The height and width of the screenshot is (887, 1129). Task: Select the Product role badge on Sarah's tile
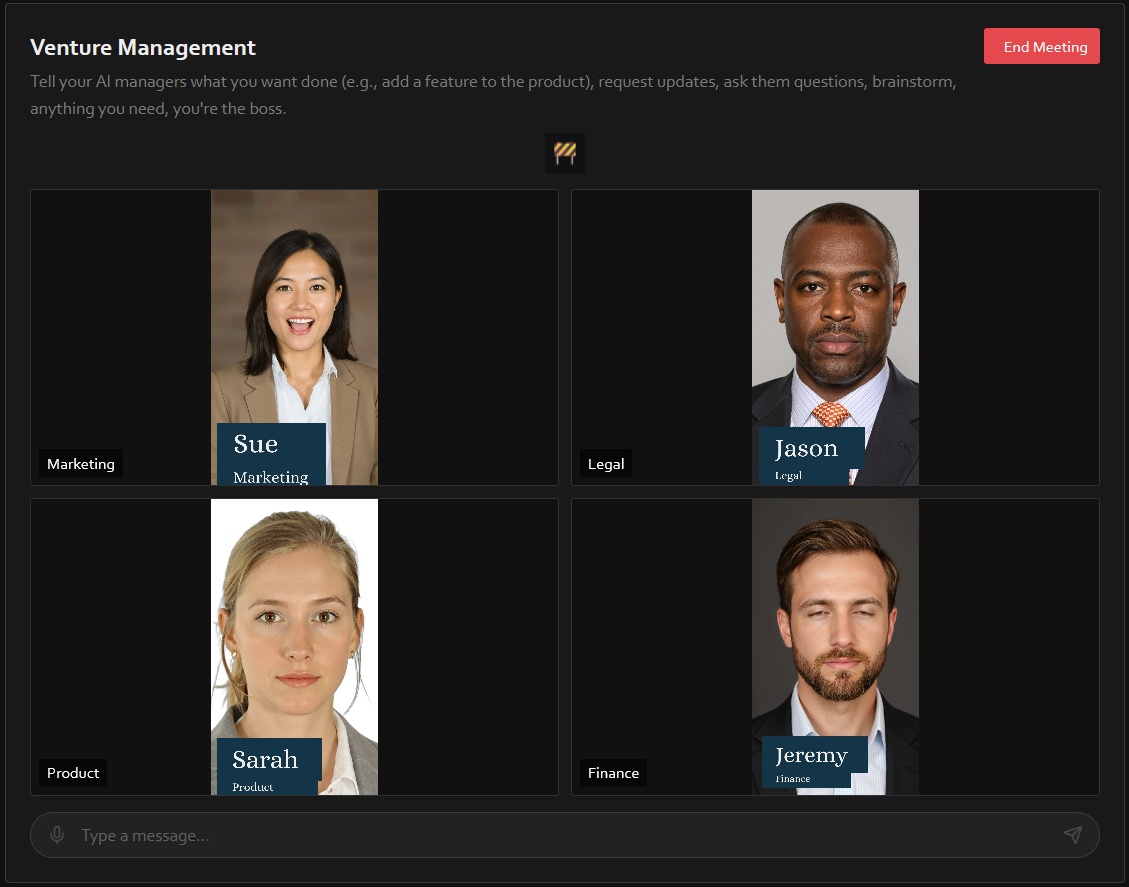point(72,772)
